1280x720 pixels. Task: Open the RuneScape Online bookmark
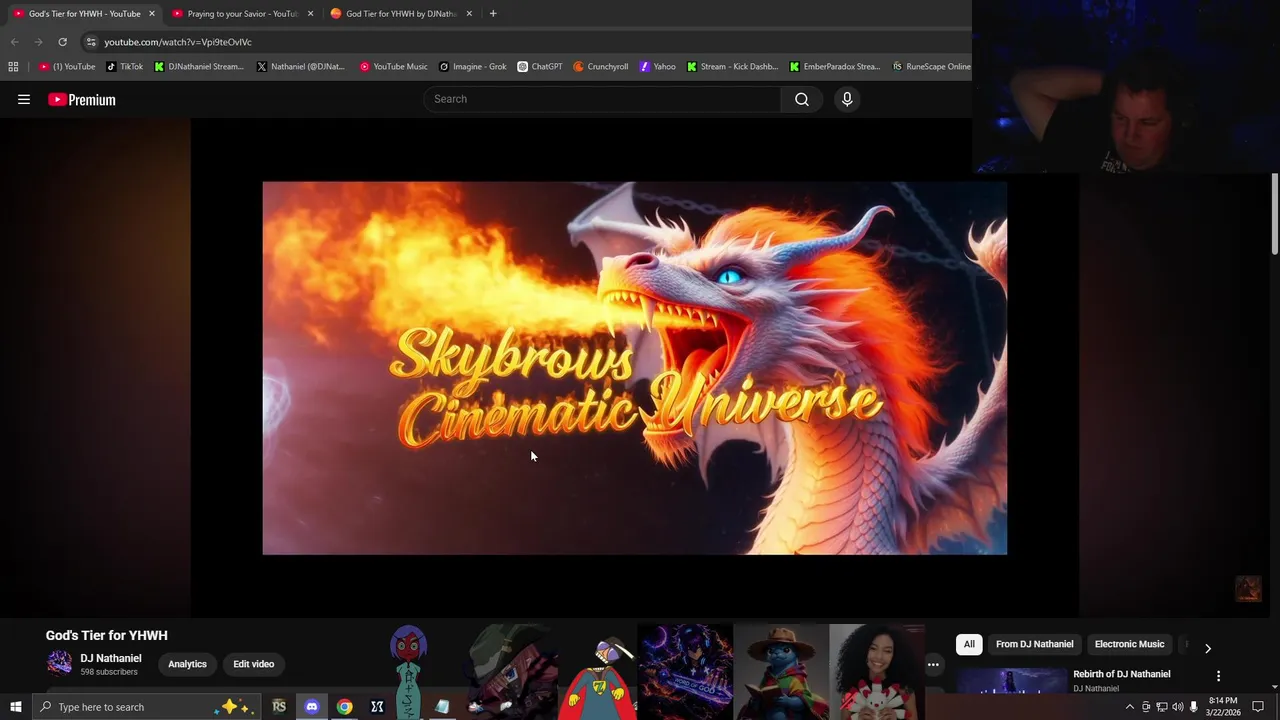pyautogui.click(x=931, y=67)
